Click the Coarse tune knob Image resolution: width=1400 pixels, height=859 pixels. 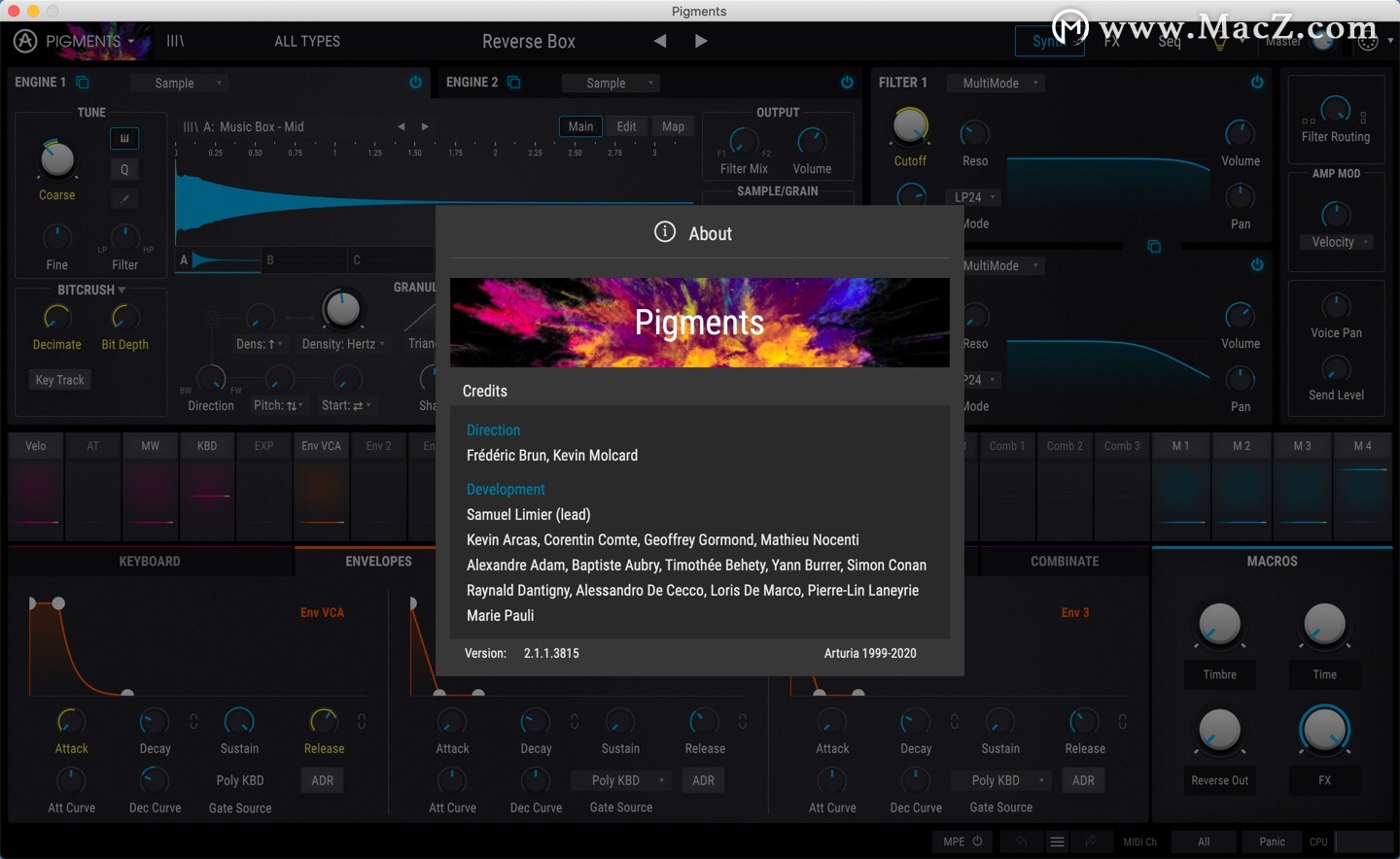56,158
